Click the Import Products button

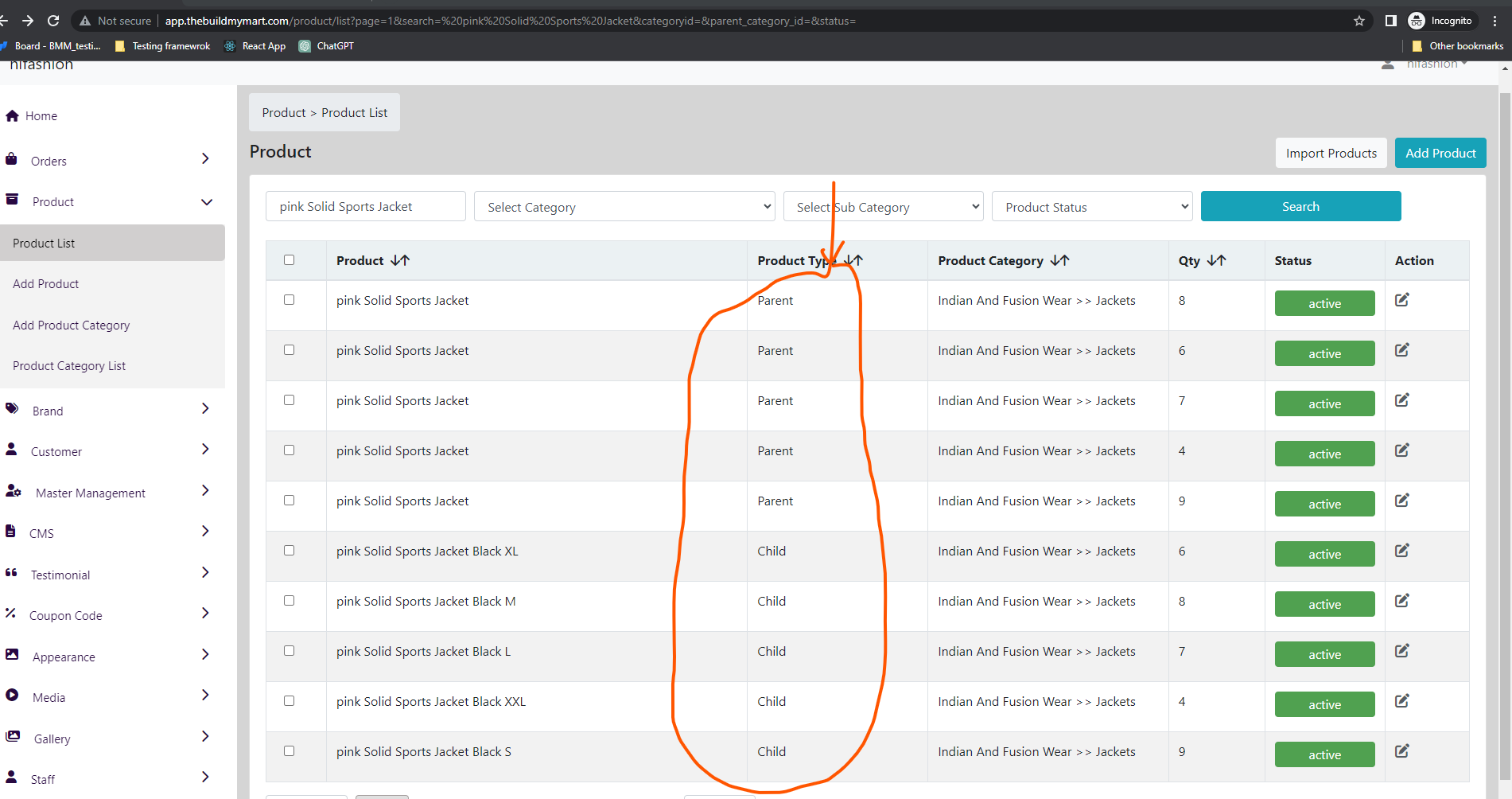click(x=1331, y=153)
